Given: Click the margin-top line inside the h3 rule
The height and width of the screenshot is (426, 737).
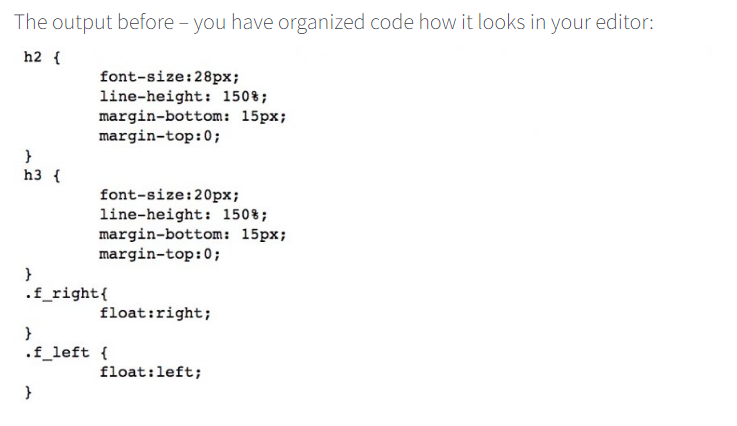Looking at the screenshot, I should coord(159,253).
